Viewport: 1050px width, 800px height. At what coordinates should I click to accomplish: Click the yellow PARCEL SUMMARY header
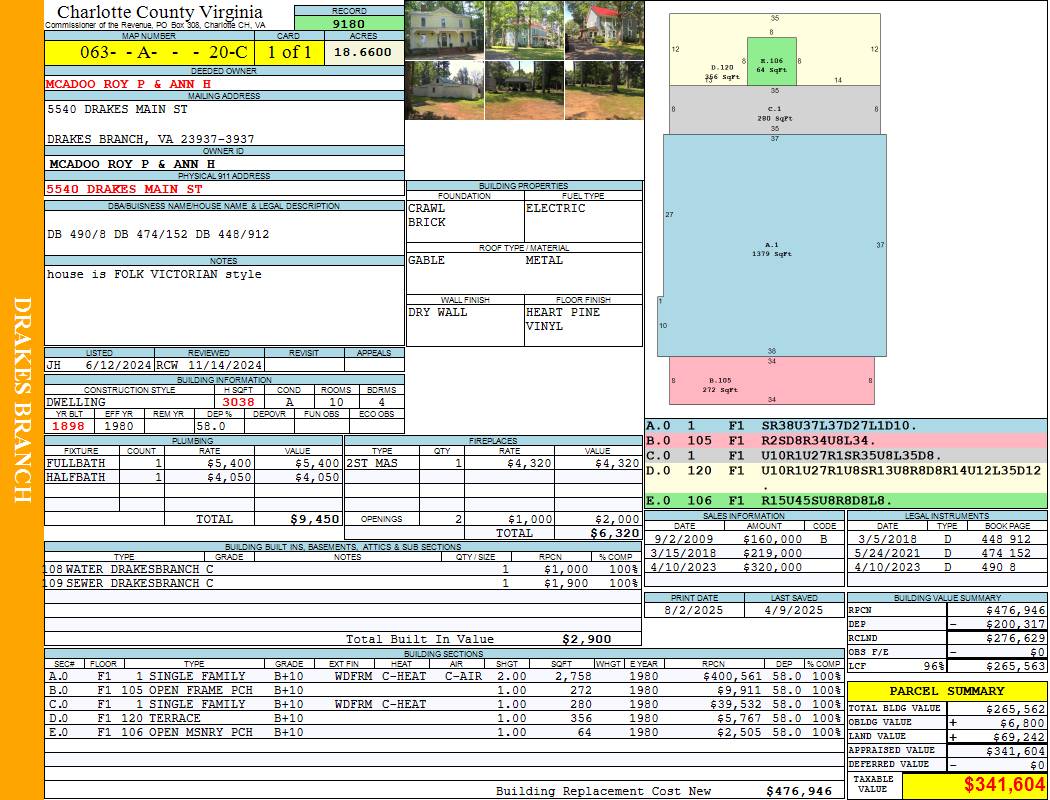(x=947, y=691)
